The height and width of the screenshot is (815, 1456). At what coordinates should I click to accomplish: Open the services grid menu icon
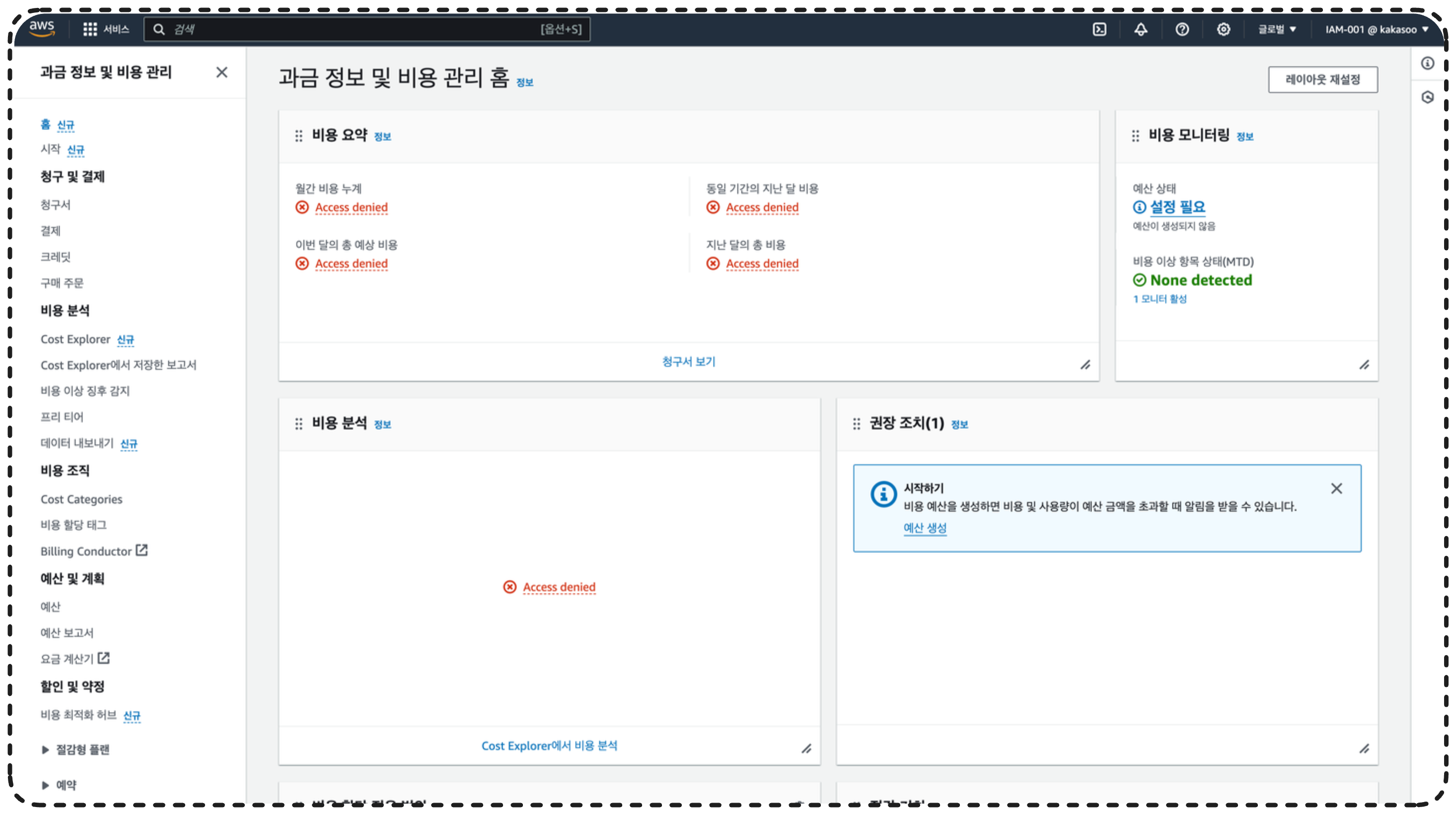point(90,29)
